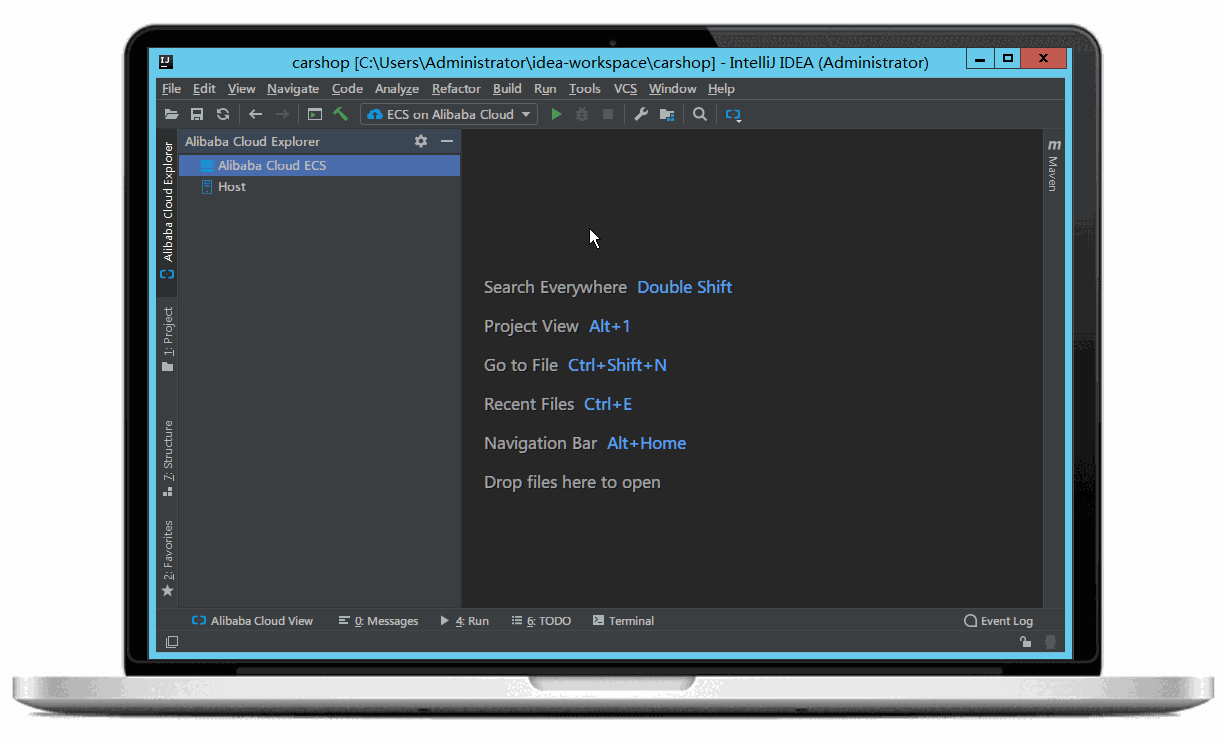Click the Alt+1 Project View shortcut text

610,326
